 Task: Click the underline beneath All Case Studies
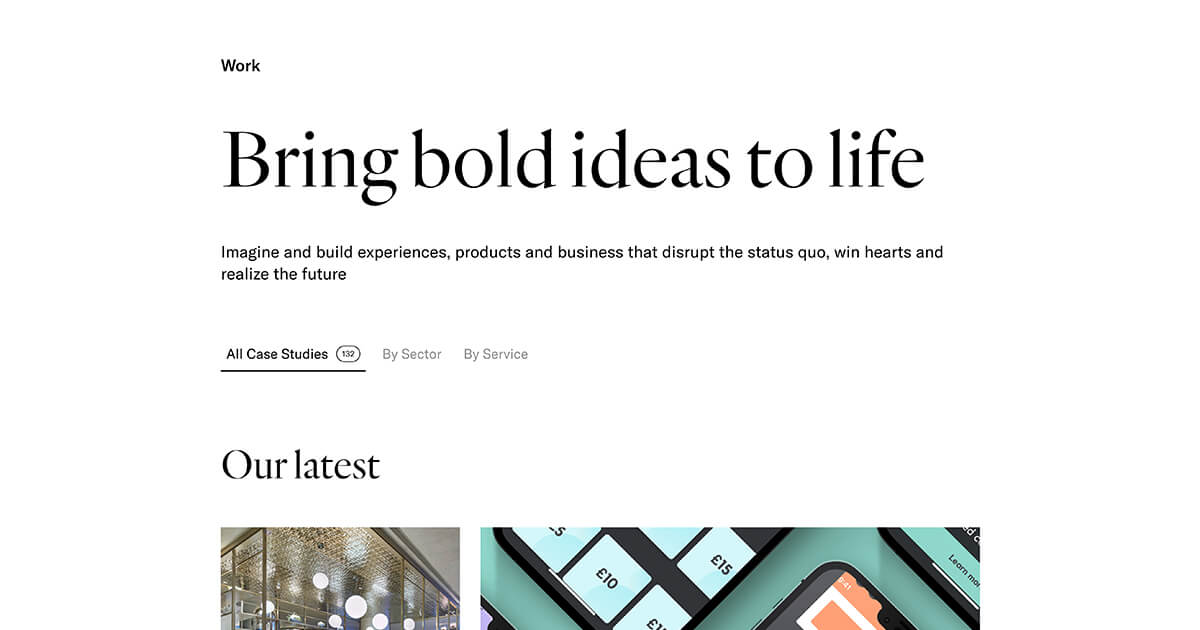pos(293,371)
